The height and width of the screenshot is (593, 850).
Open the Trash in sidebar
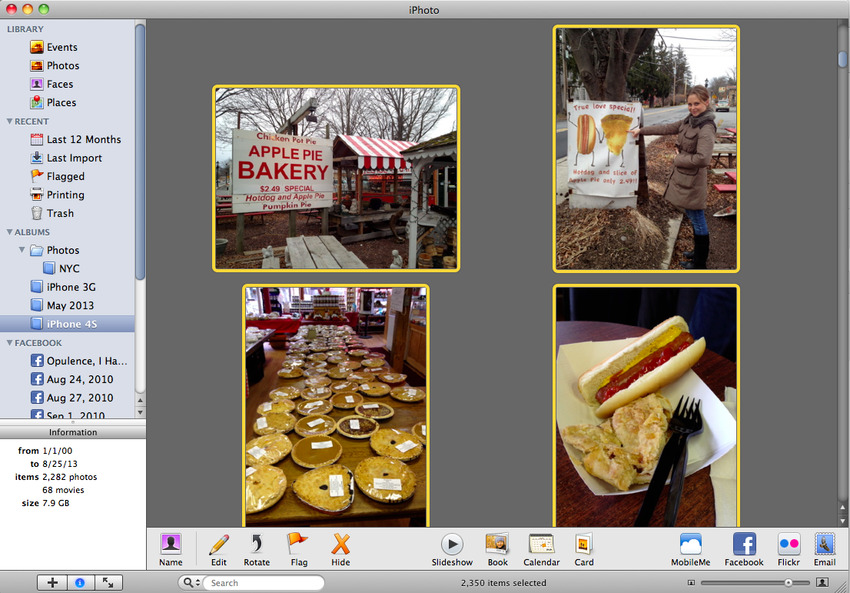pyautogui.click(x=52, y=213)
